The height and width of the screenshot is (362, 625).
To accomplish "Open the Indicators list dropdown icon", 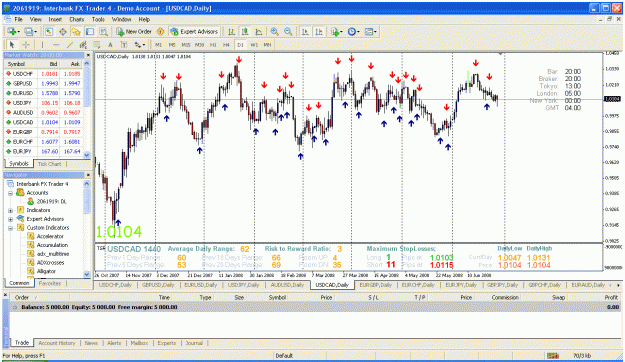I will coord(336,31).
